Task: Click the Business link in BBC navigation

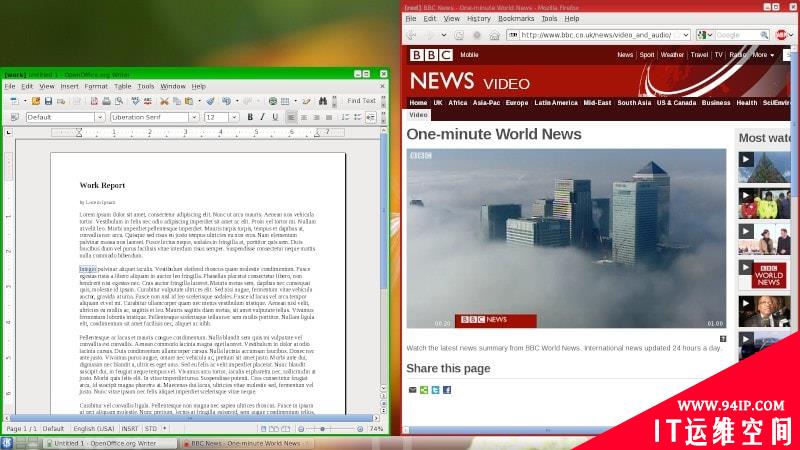Action: pyautogui.click(x=716, y=103)
